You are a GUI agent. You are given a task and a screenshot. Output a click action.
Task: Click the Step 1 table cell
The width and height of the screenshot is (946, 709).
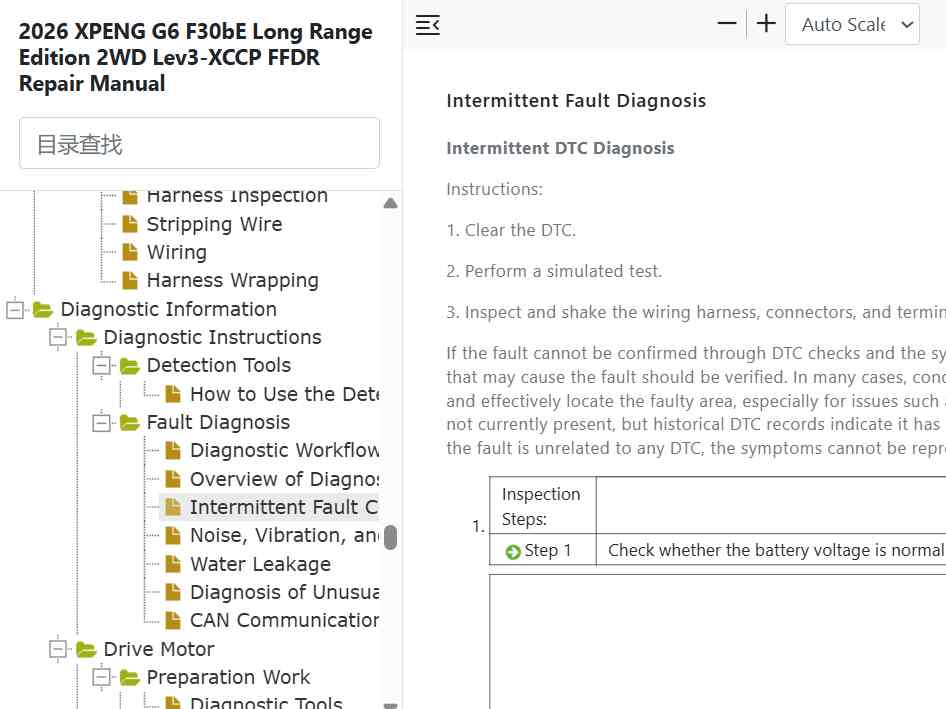(x=542, y=550)
